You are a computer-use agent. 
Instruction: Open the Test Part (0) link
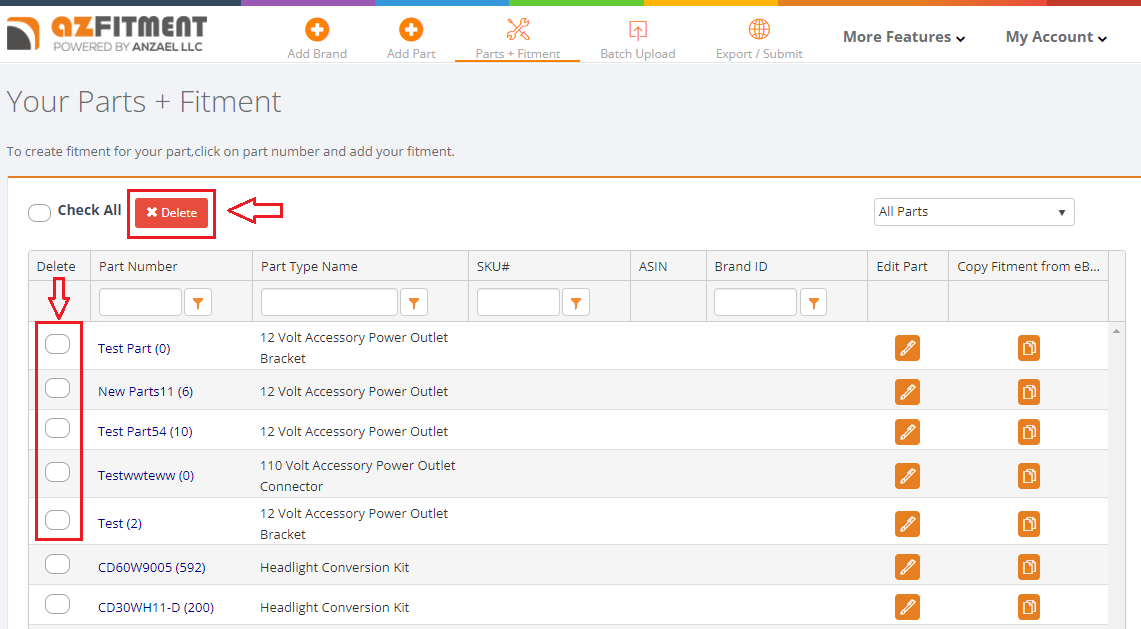(x=134, y=349)
